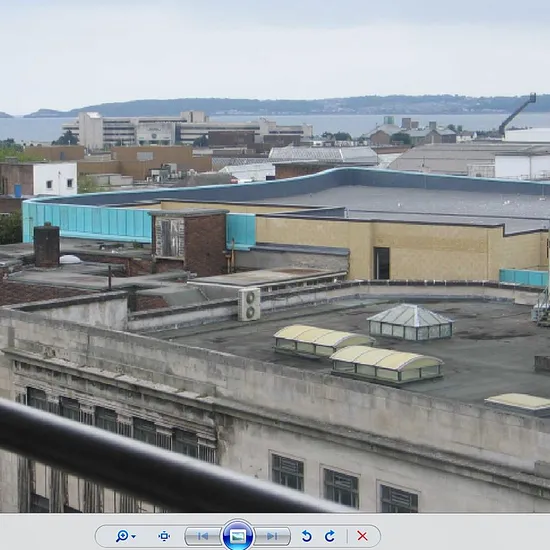Go to the previous photo
This screenshot has width=550, height=550.
(x=203, y=536)
